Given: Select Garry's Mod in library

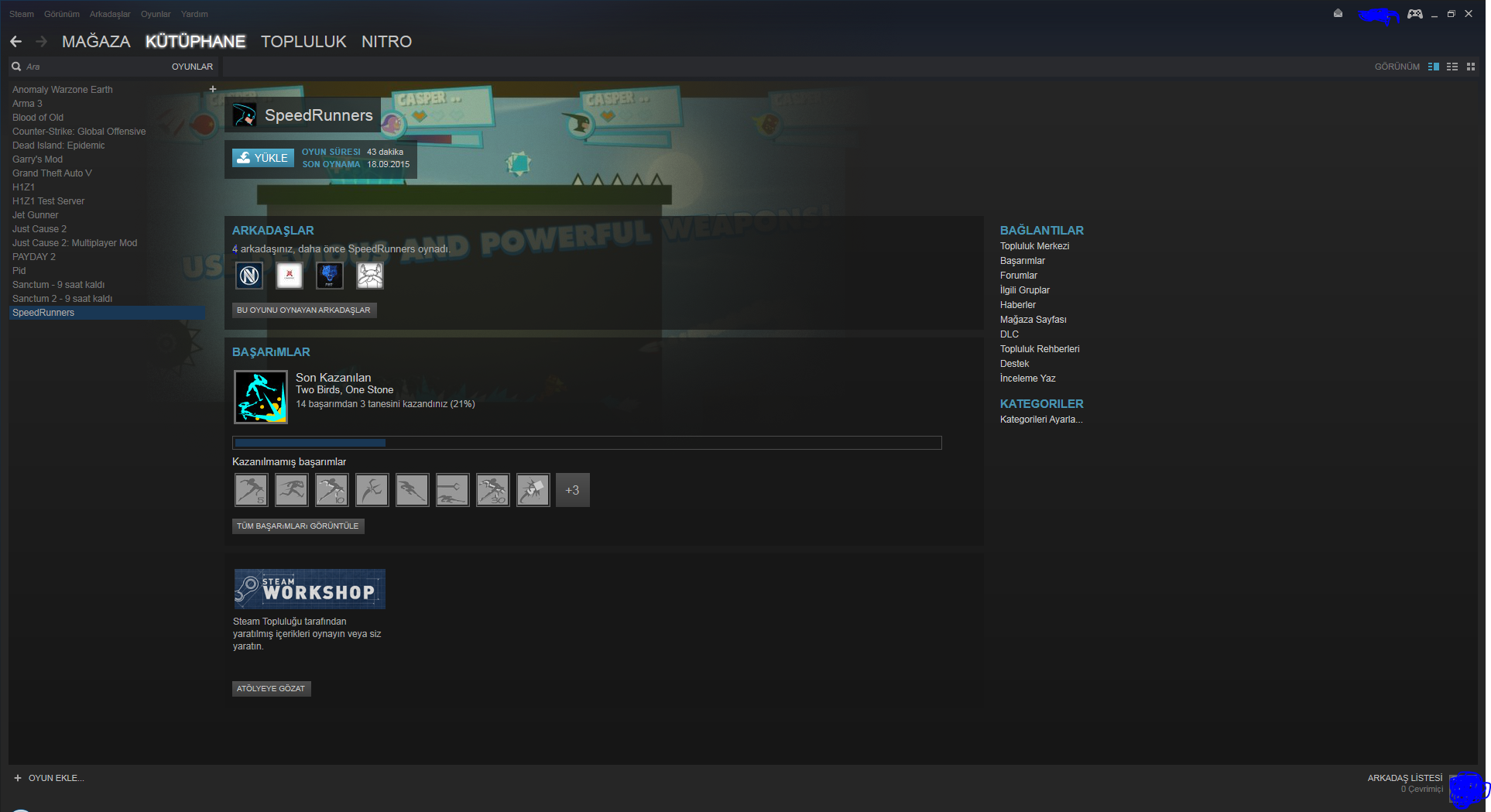Looking at the screenshot, I should point(37,159).
